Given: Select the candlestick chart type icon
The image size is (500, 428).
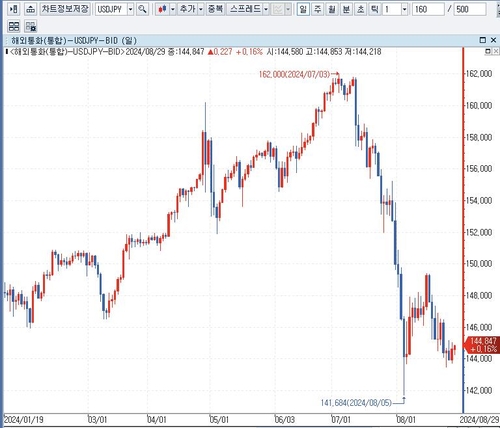Looking at the screenshot, I should (162, 9).
